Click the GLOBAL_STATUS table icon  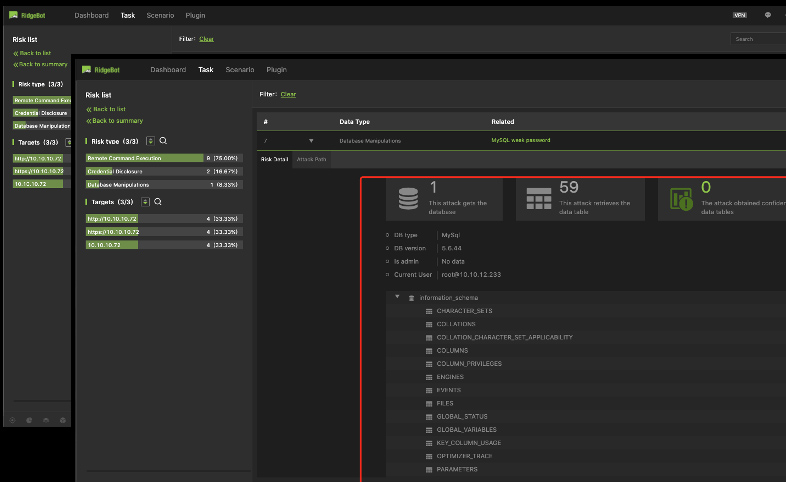(429, 417)
